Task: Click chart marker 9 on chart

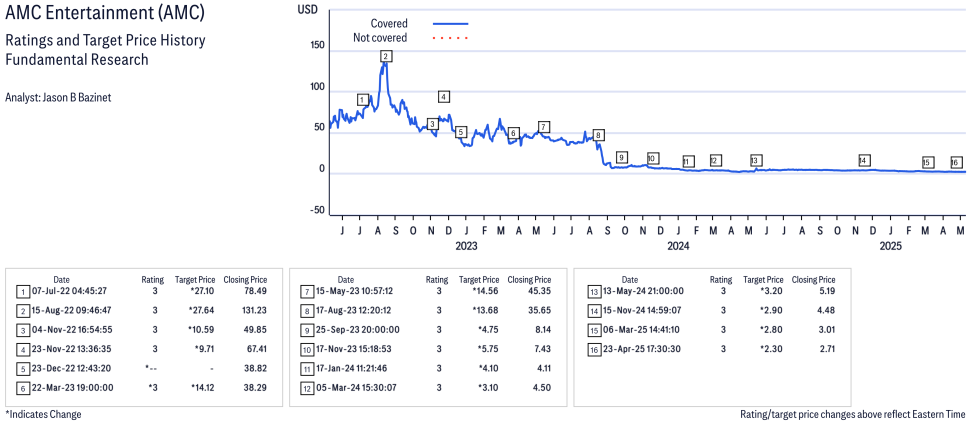Action: pos(621,157)
